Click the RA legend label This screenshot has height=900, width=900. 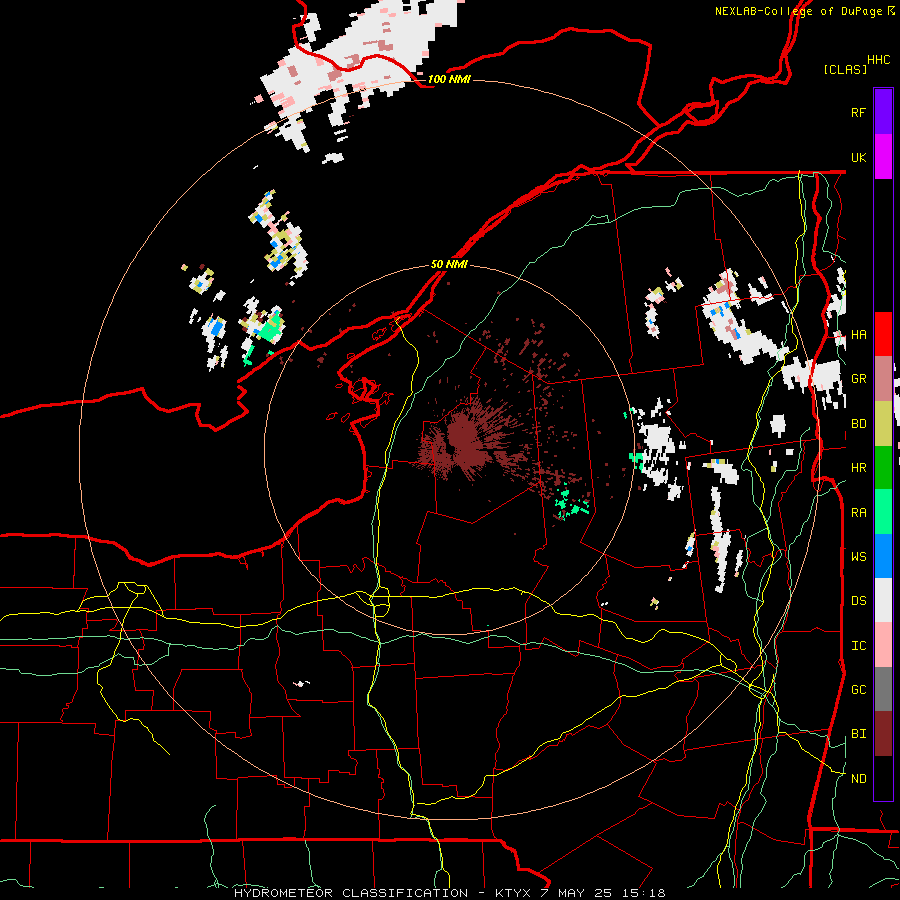858,512
